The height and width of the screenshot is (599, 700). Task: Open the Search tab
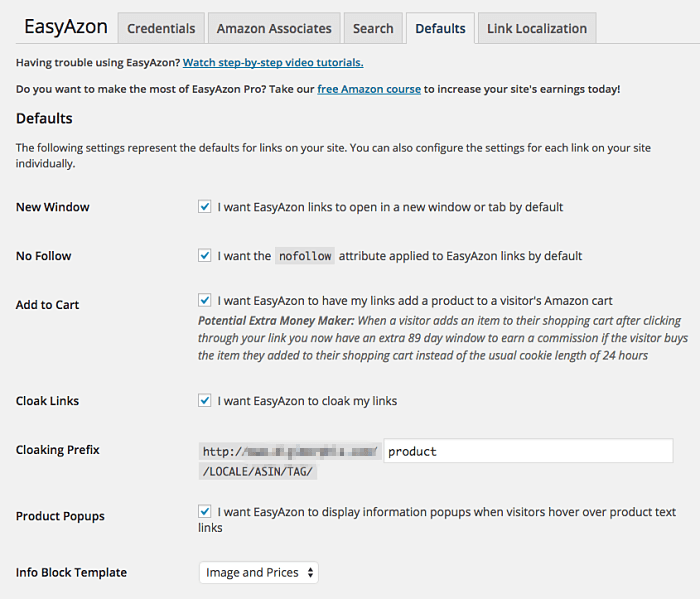[373, 28]
